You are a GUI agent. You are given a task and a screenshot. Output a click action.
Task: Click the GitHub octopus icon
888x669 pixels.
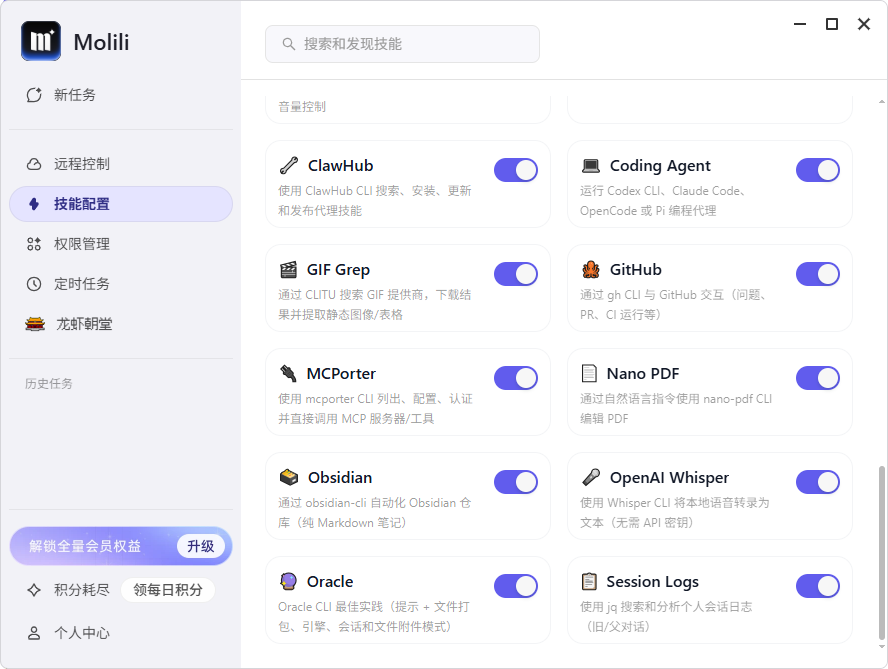tap(591, 270)
